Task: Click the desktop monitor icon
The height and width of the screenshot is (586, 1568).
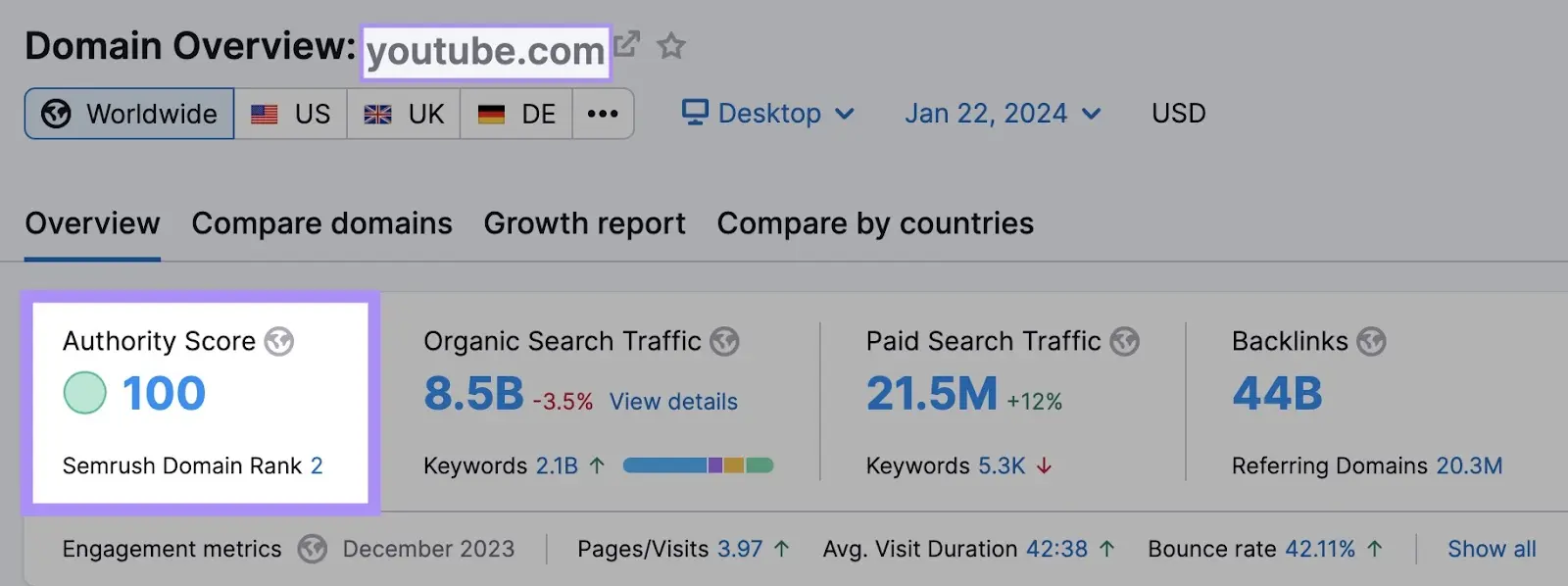Action: pos(695,113)
